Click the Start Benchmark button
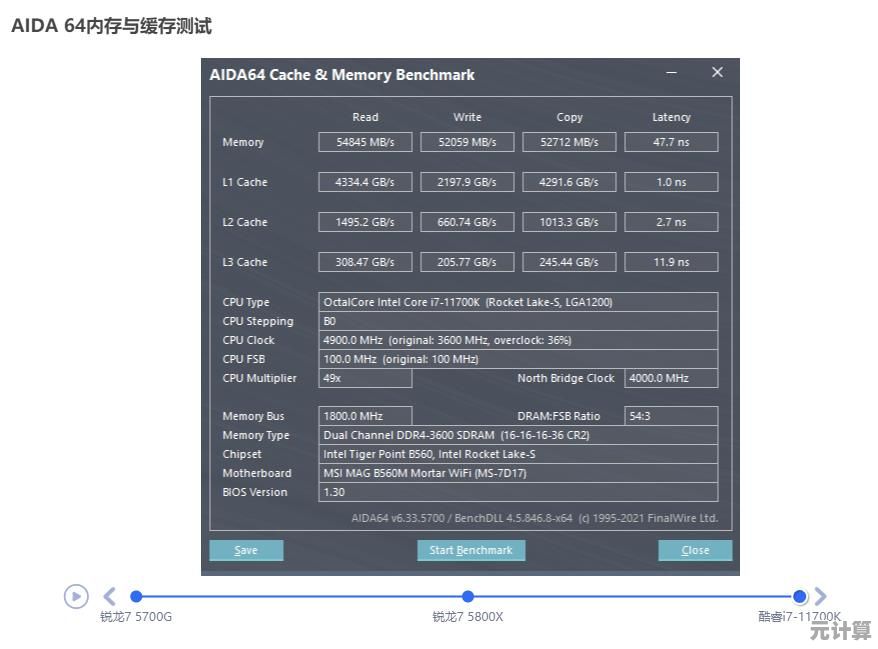 470,550
